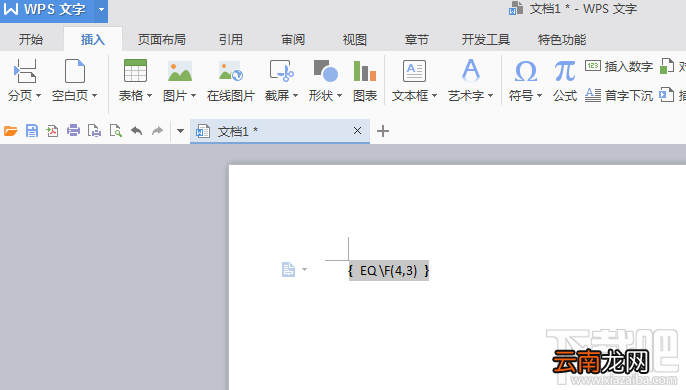Expand the Shapes (形状) dropdown arrow

click(340, 95)
